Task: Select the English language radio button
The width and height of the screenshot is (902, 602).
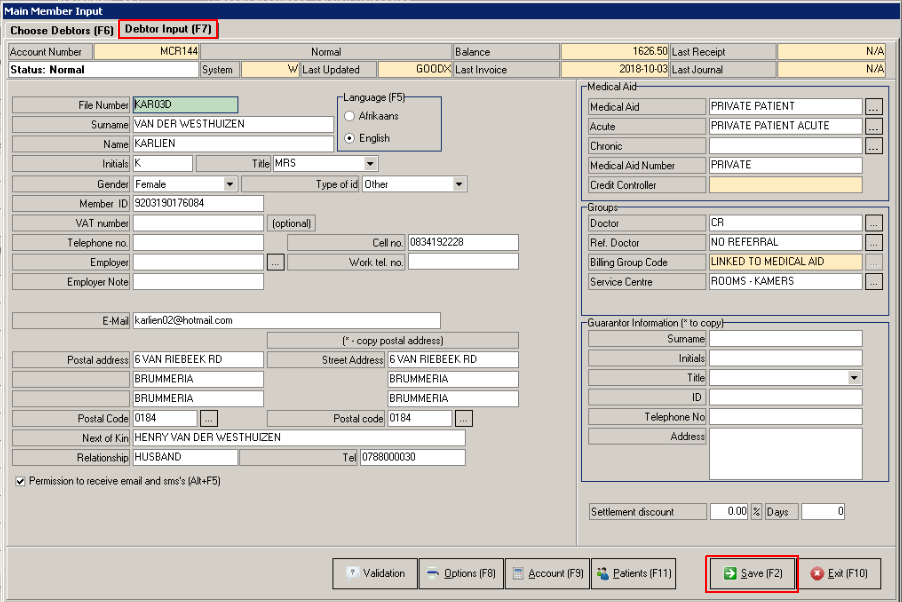Action: 349,138
